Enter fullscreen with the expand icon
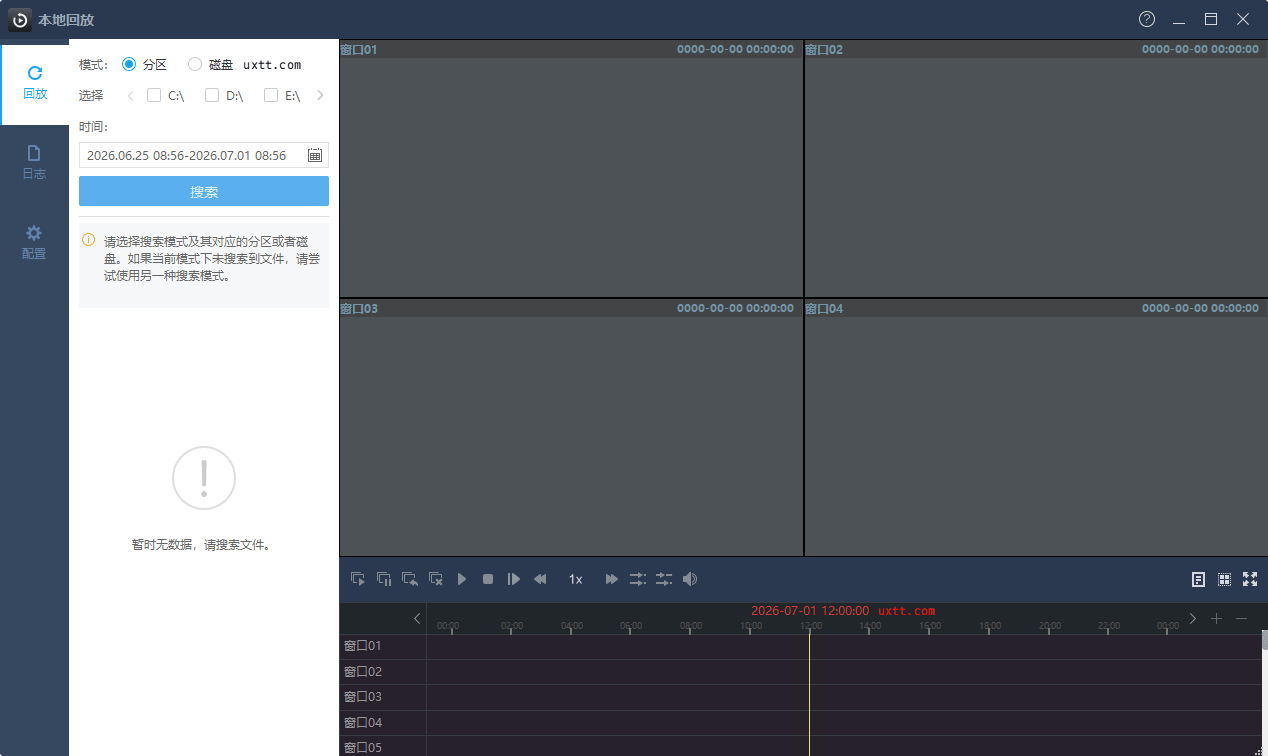 [x=1250, y=579]
